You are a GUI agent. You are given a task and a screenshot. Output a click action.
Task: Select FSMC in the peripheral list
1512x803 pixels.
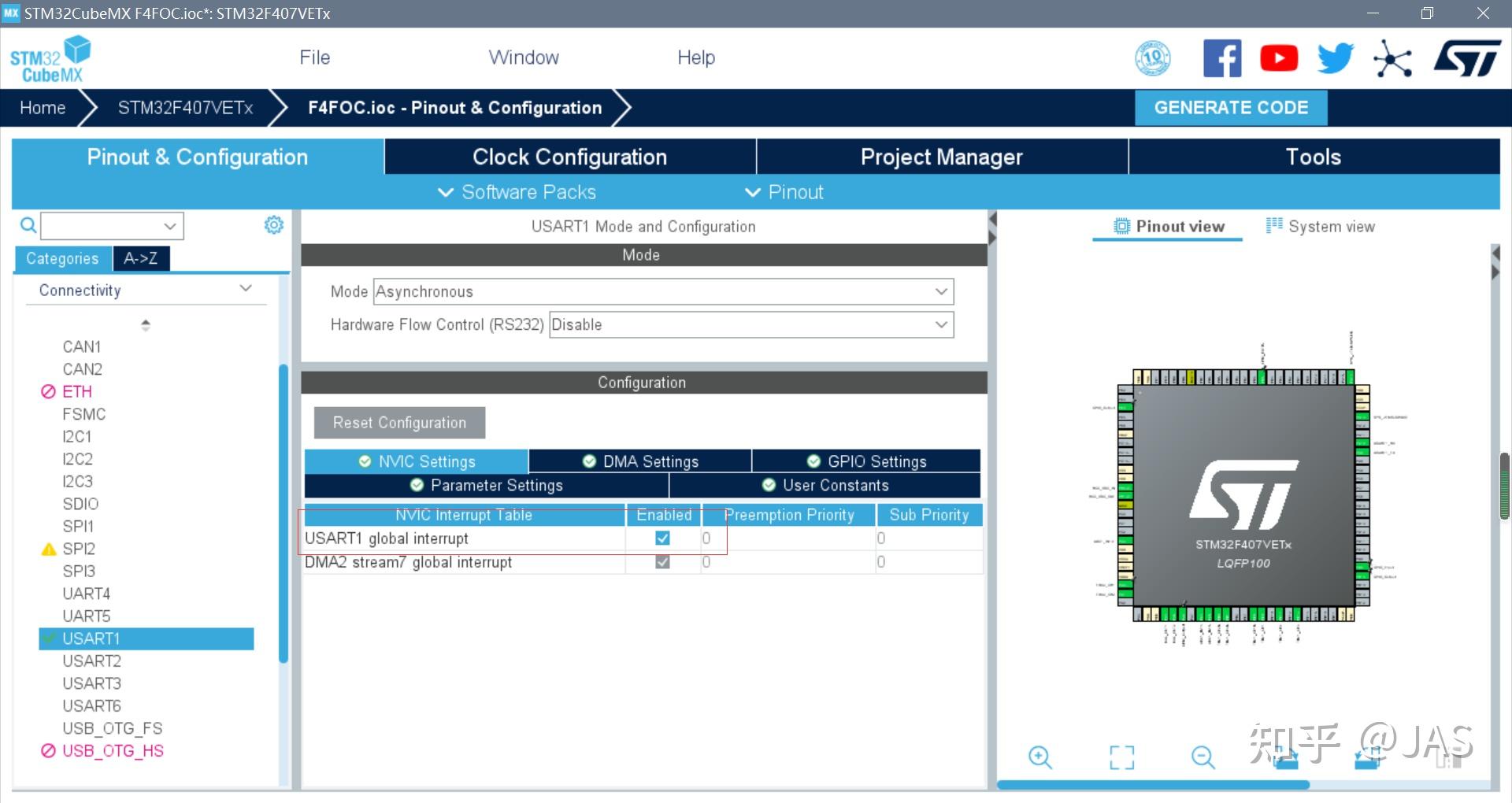[x=84, y=414]
